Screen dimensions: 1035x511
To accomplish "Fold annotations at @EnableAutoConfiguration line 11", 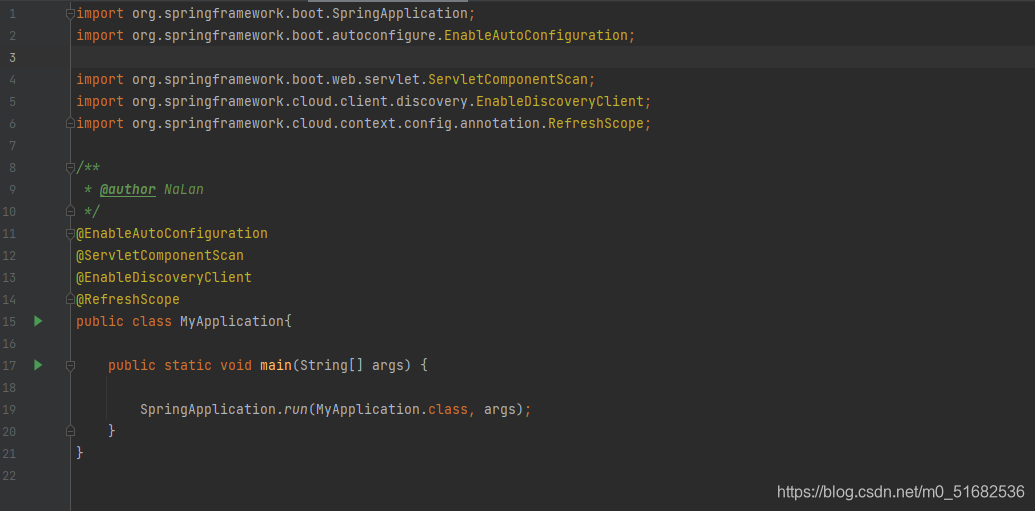I will tap(70, 233).
